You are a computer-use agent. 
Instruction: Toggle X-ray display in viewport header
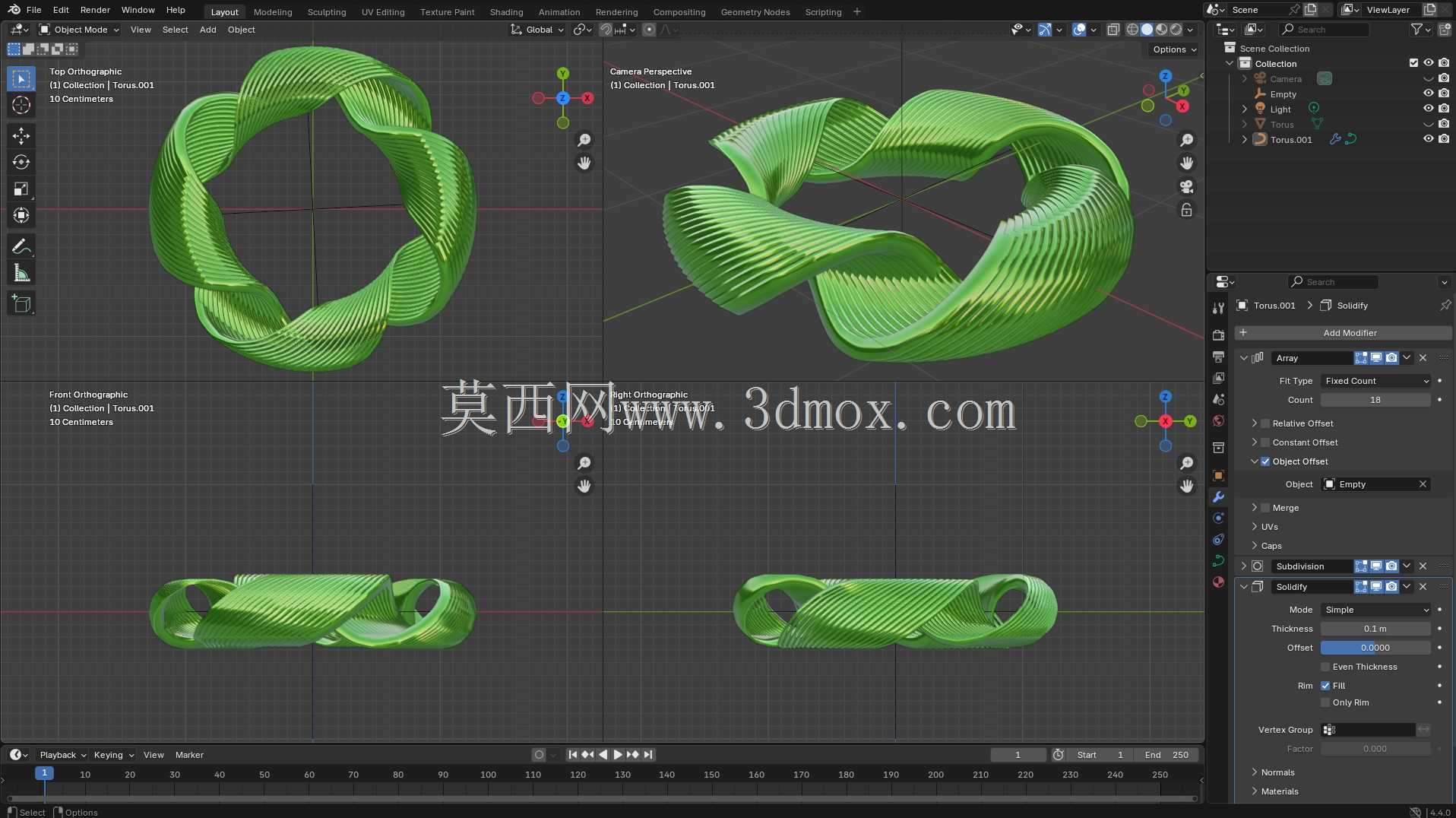(1113, 30)
